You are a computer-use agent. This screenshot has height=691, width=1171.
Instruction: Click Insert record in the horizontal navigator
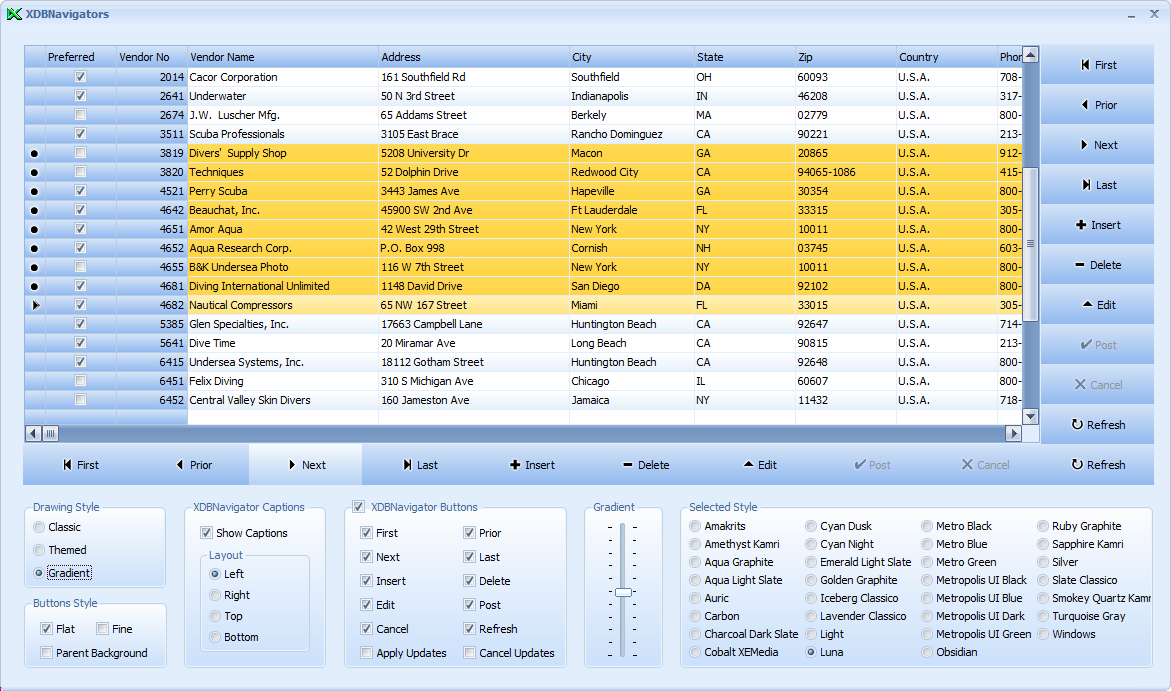pyautogui.click(x=531, y=465)
